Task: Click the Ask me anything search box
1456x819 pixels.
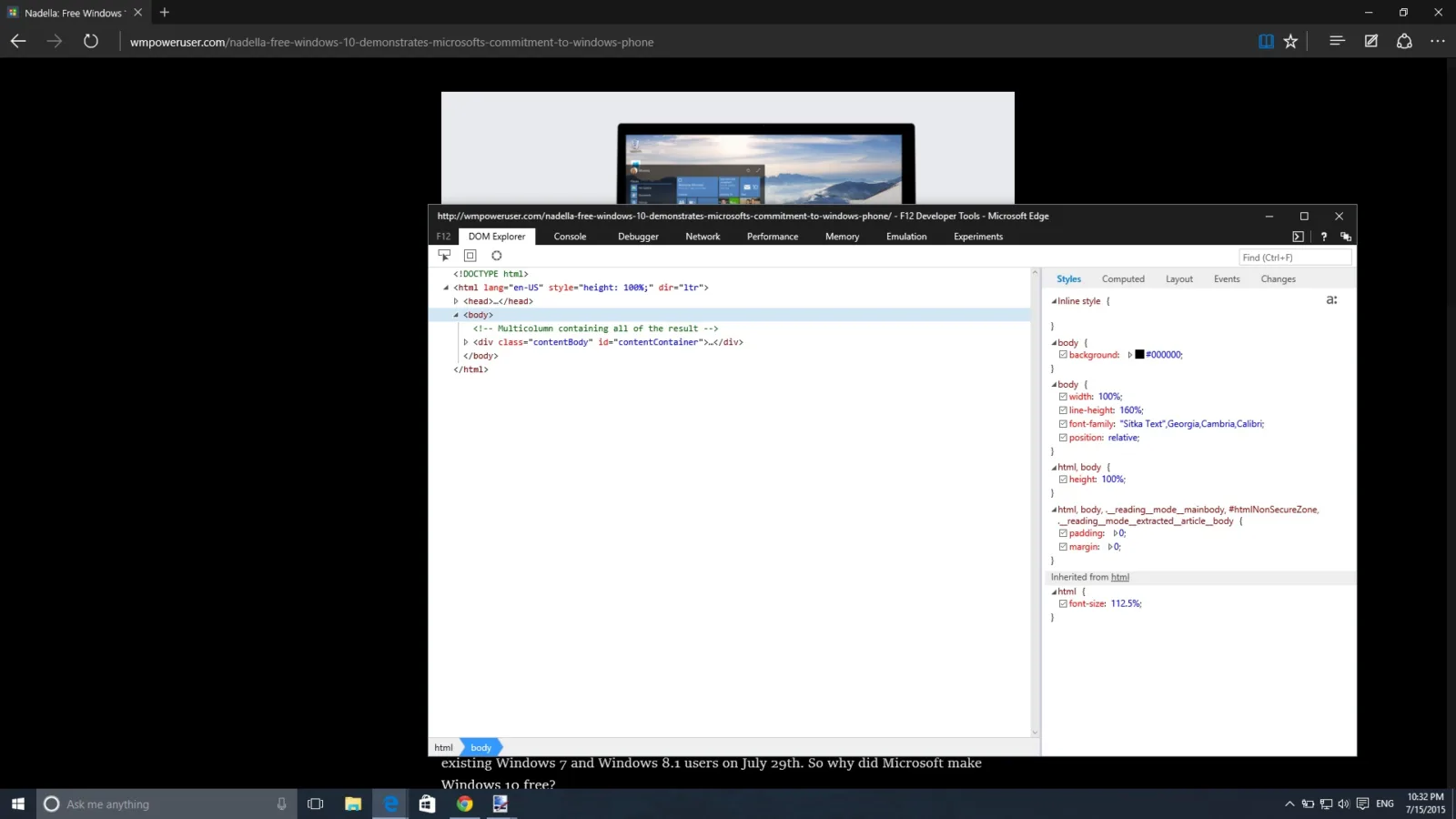Action: coord(167,804)
